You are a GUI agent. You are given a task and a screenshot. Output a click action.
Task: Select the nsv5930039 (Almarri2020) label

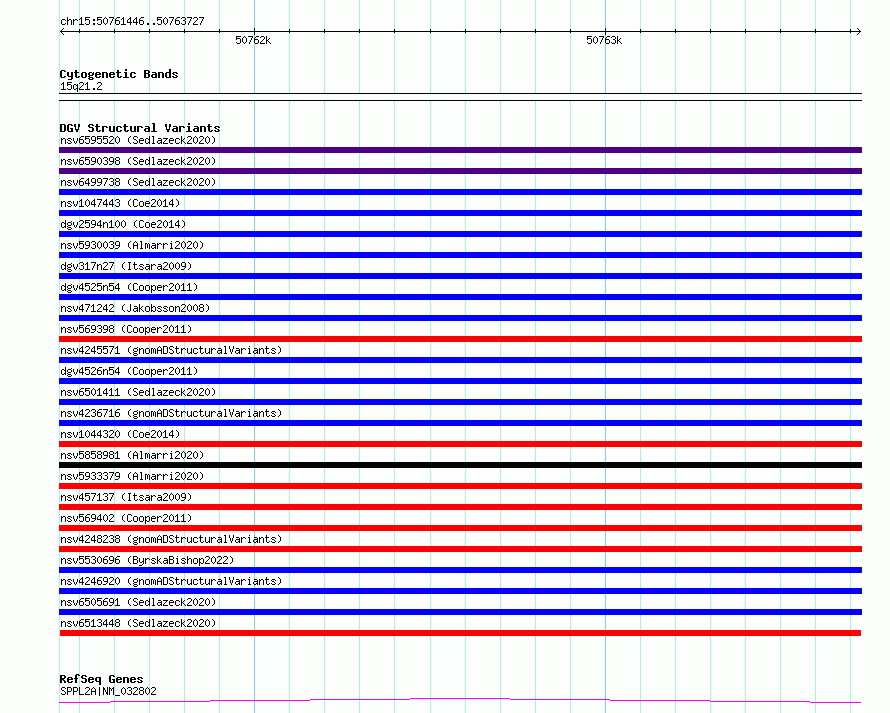coord(132,245)
